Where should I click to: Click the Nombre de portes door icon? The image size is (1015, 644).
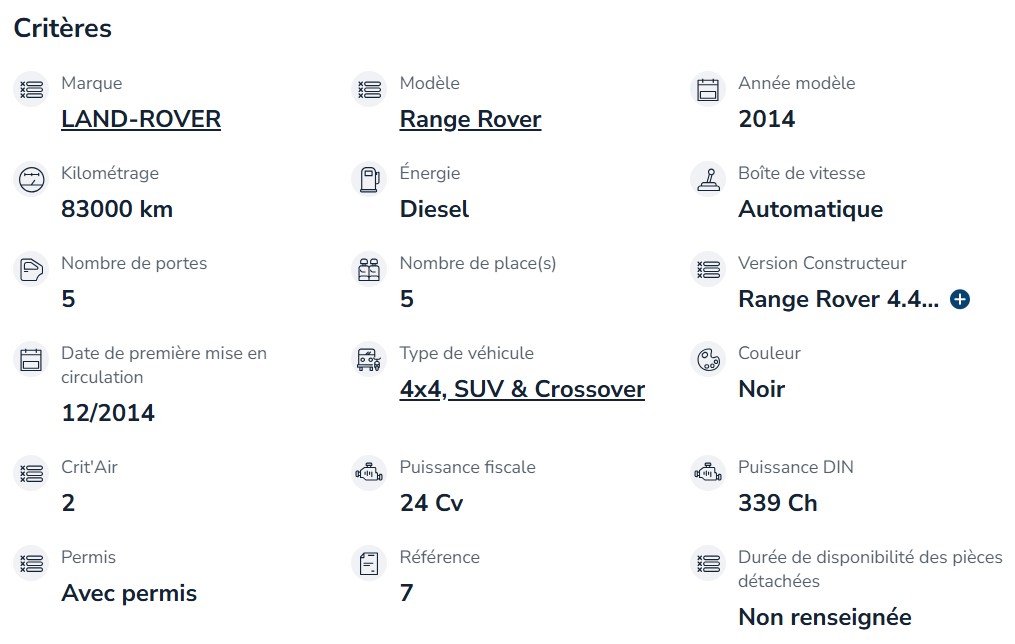[x=31, y=269]
